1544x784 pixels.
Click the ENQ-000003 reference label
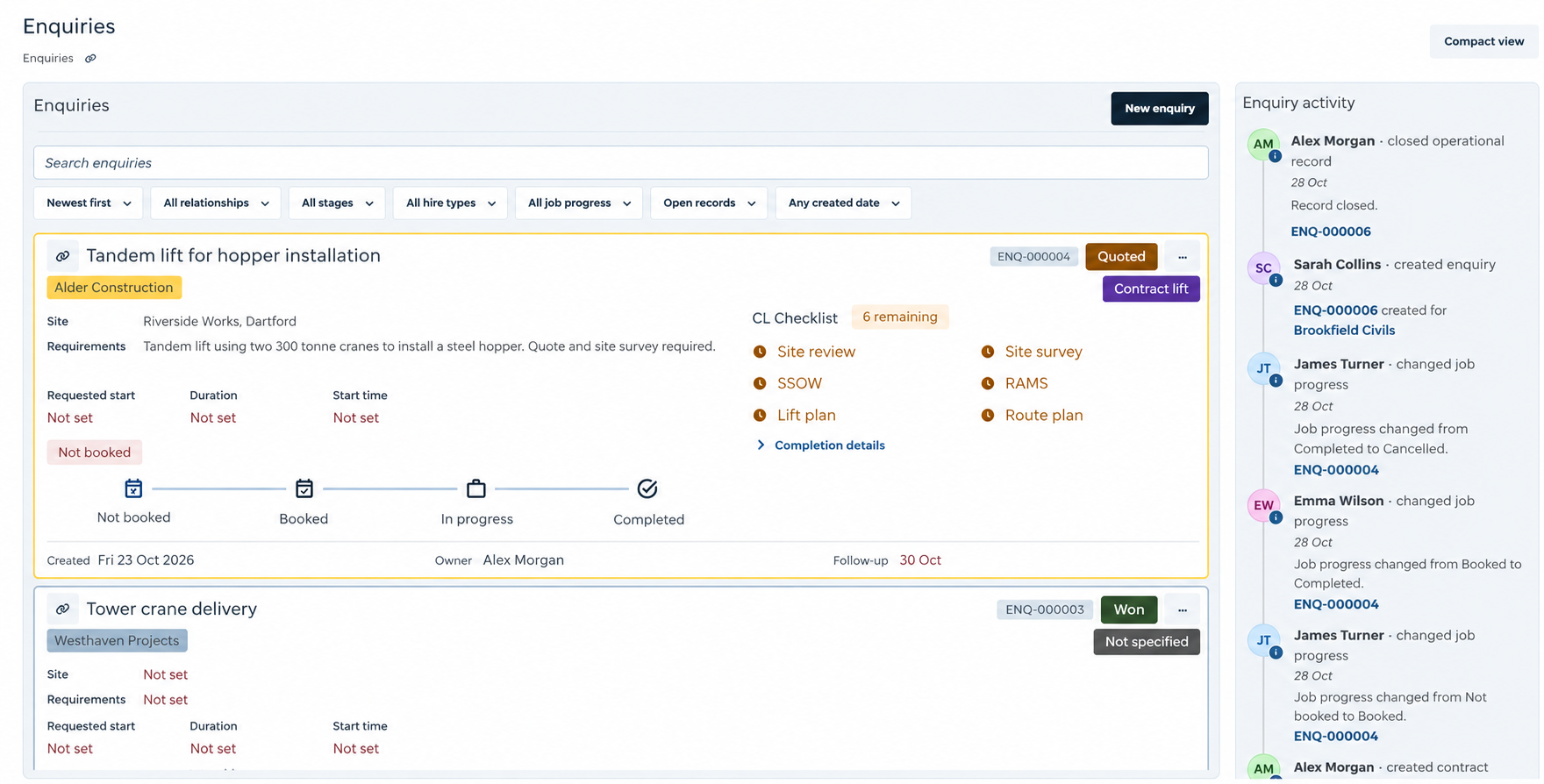tap(1045, 609)
